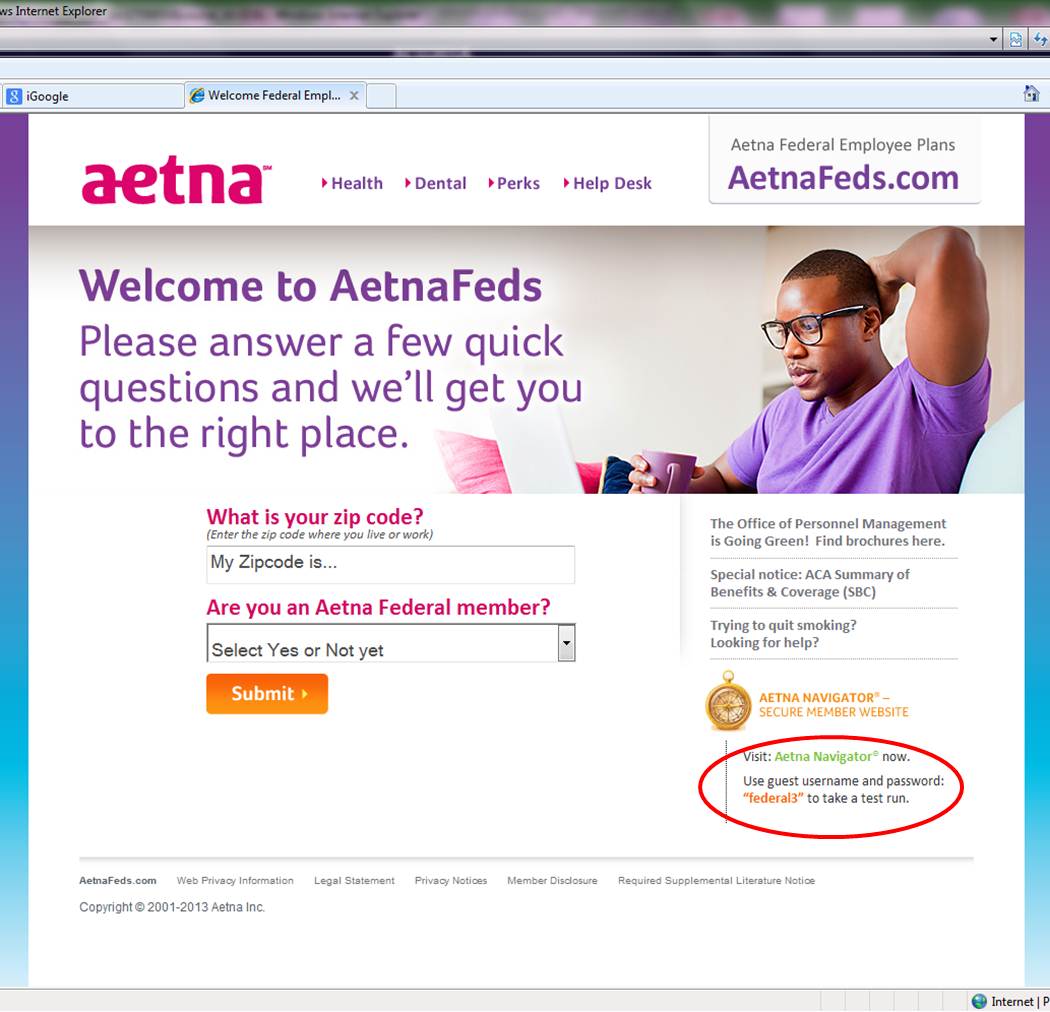Click the compatibility view icon in address bar
This screenshot has width=1050, height=1012.
[x=1016, y=40]
